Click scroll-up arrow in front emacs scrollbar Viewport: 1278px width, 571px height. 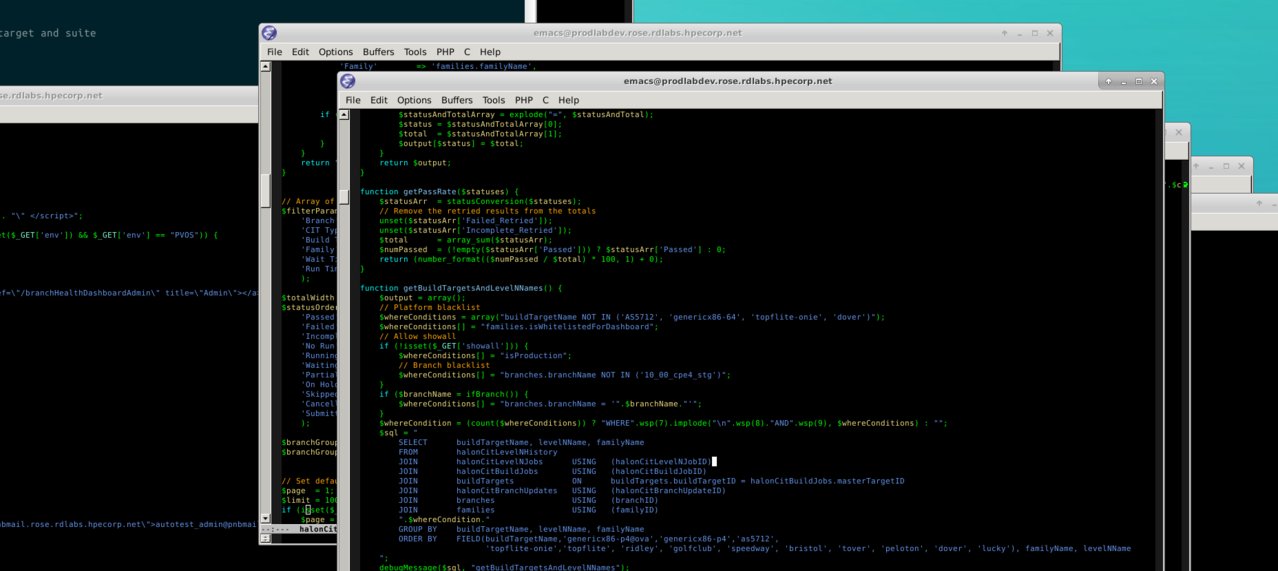343,116
